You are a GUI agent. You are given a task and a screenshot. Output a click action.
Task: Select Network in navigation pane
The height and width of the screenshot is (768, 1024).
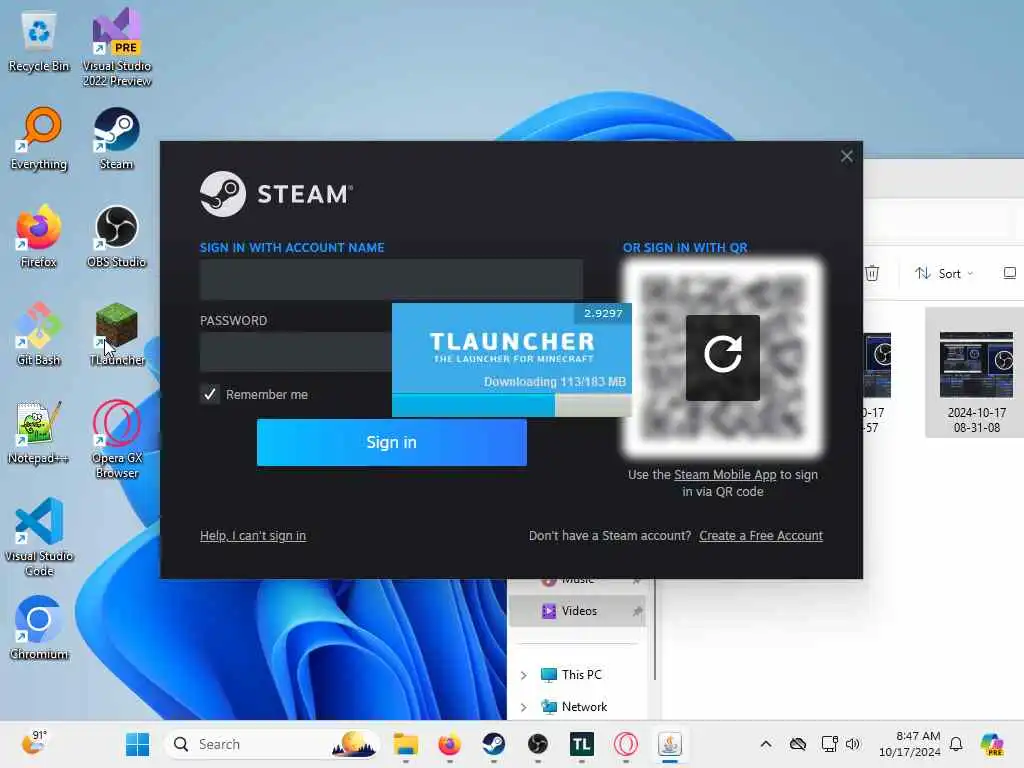point(584,707)
